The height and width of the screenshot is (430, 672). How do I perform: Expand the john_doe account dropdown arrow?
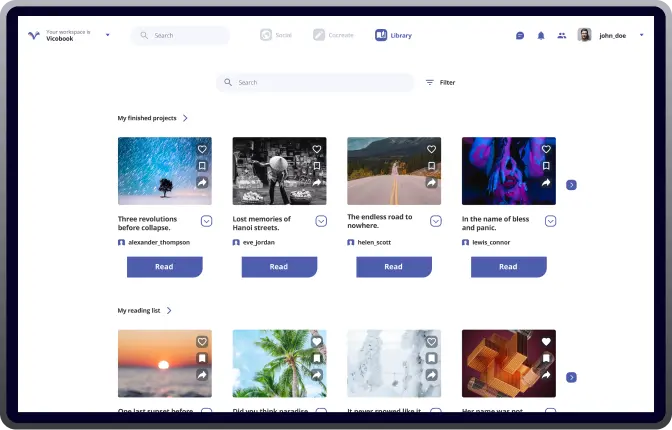(642, 35)
